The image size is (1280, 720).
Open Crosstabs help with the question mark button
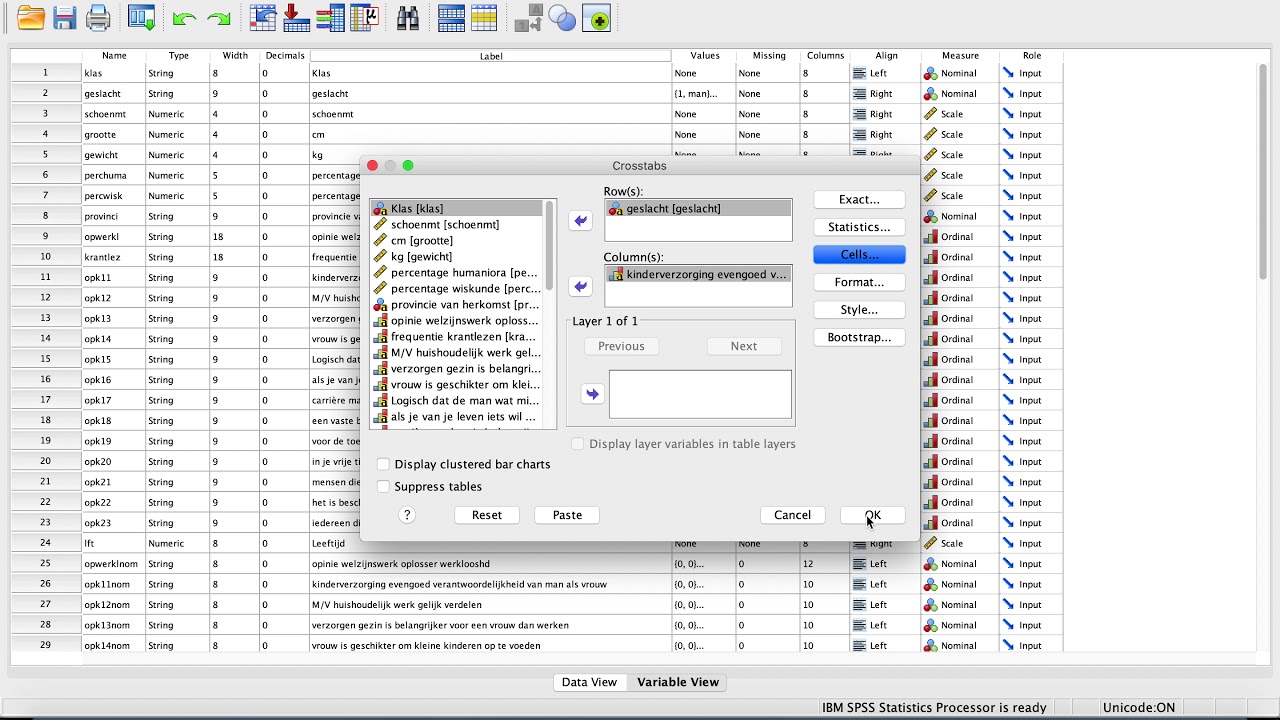[407, 515]
